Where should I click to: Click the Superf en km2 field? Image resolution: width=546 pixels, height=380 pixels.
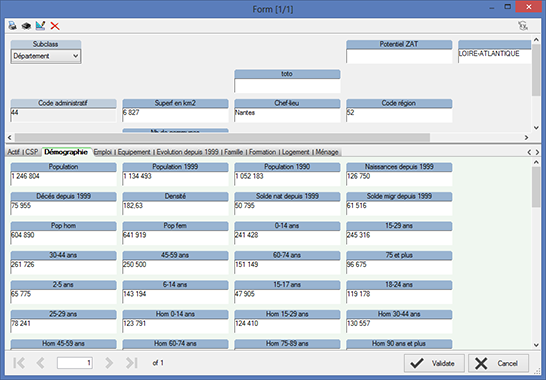point(176,115)
